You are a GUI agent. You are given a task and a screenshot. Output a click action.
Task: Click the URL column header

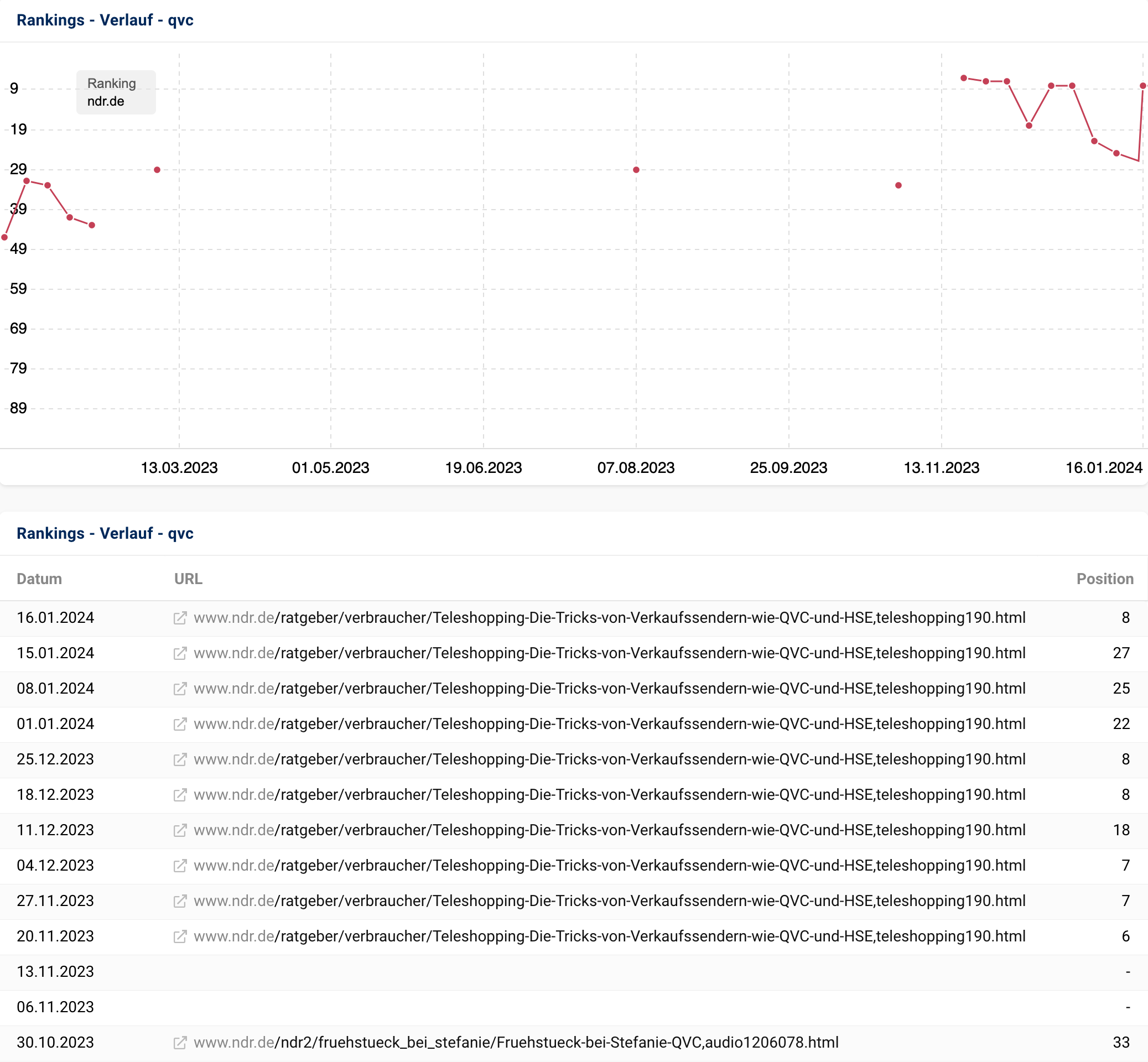click(189, 579)
